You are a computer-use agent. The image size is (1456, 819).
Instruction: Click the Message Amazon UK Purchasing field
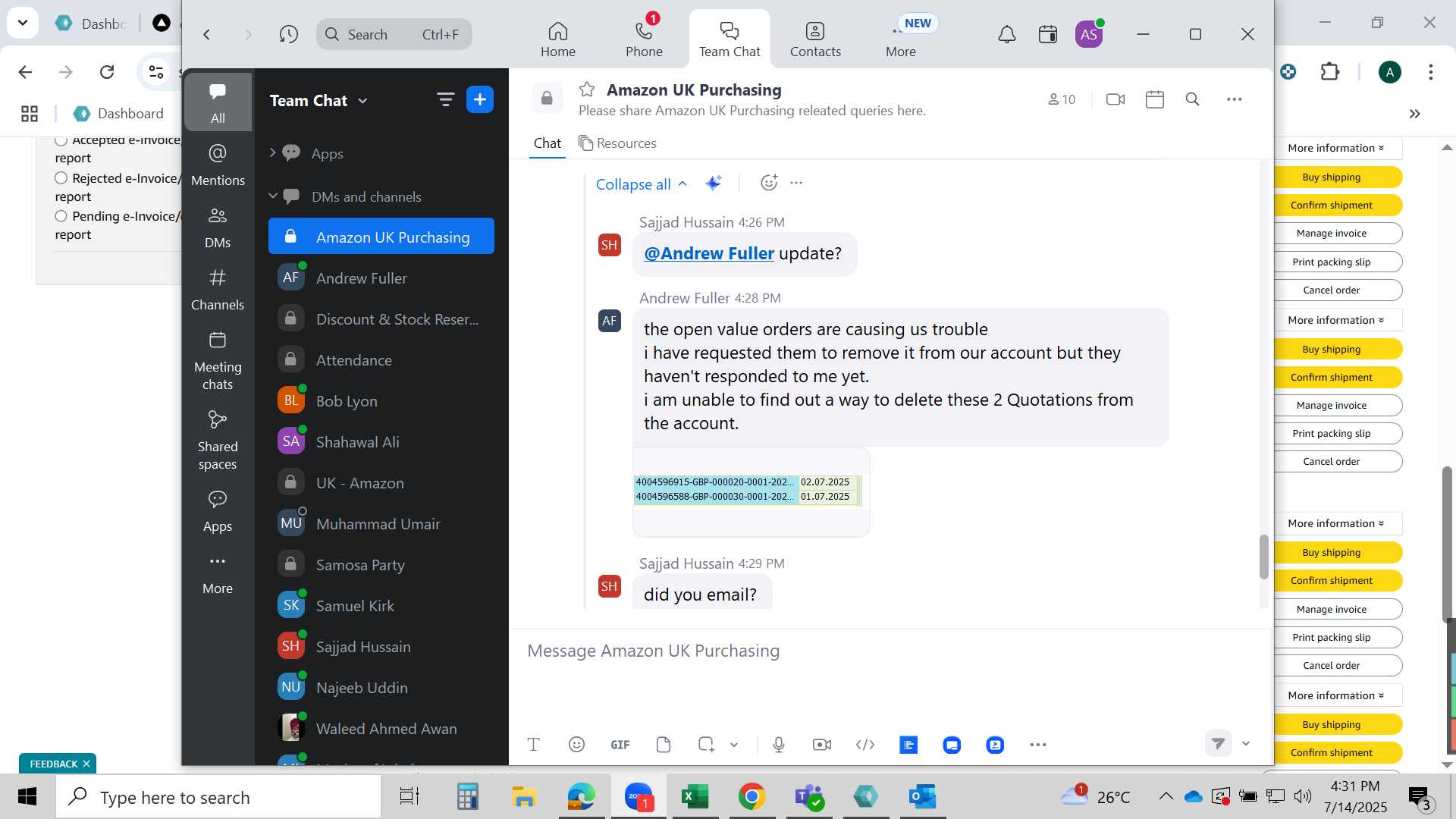[891, 651]
